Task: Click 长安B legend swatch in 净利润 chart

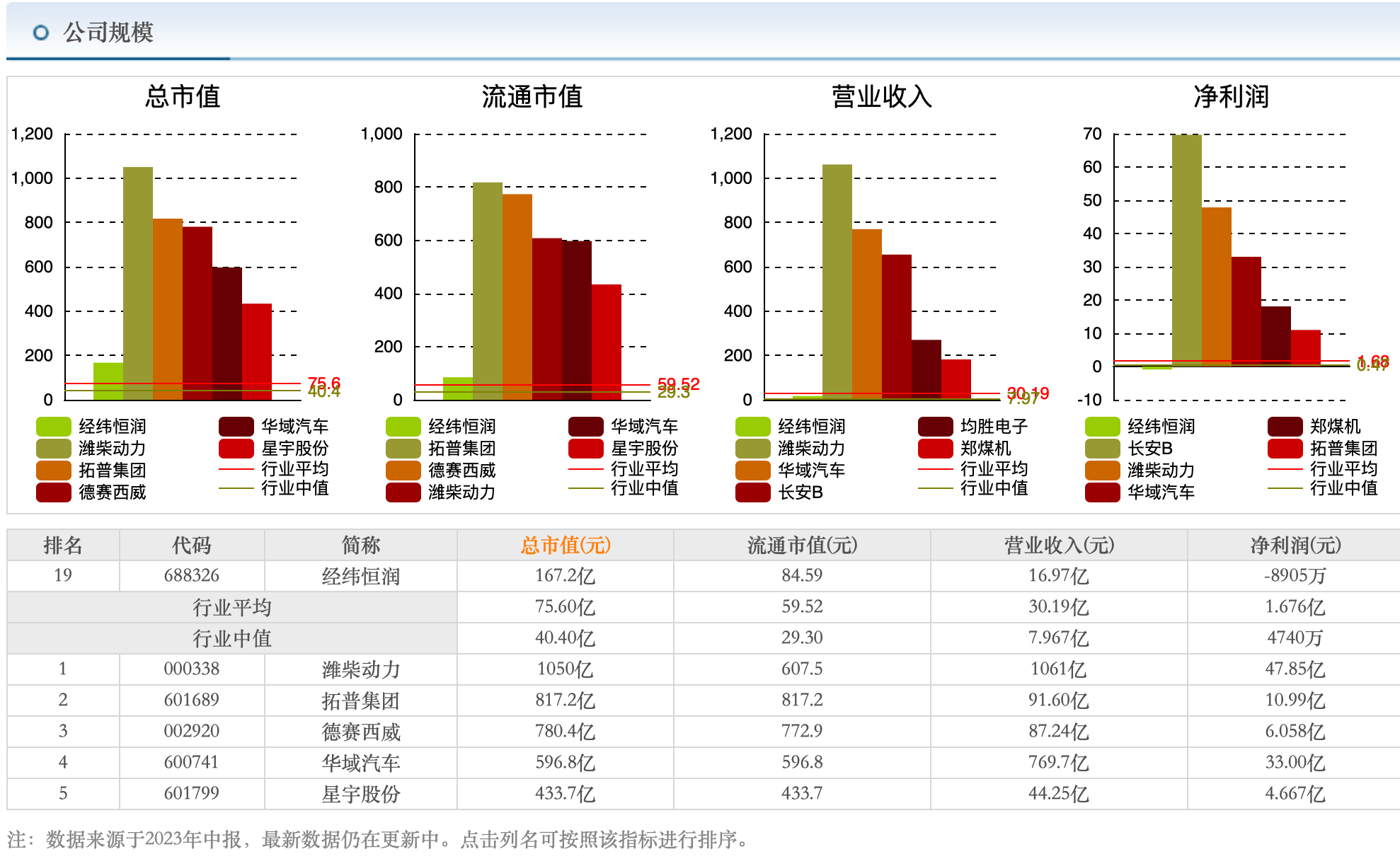Action: tap(1103, 449)
